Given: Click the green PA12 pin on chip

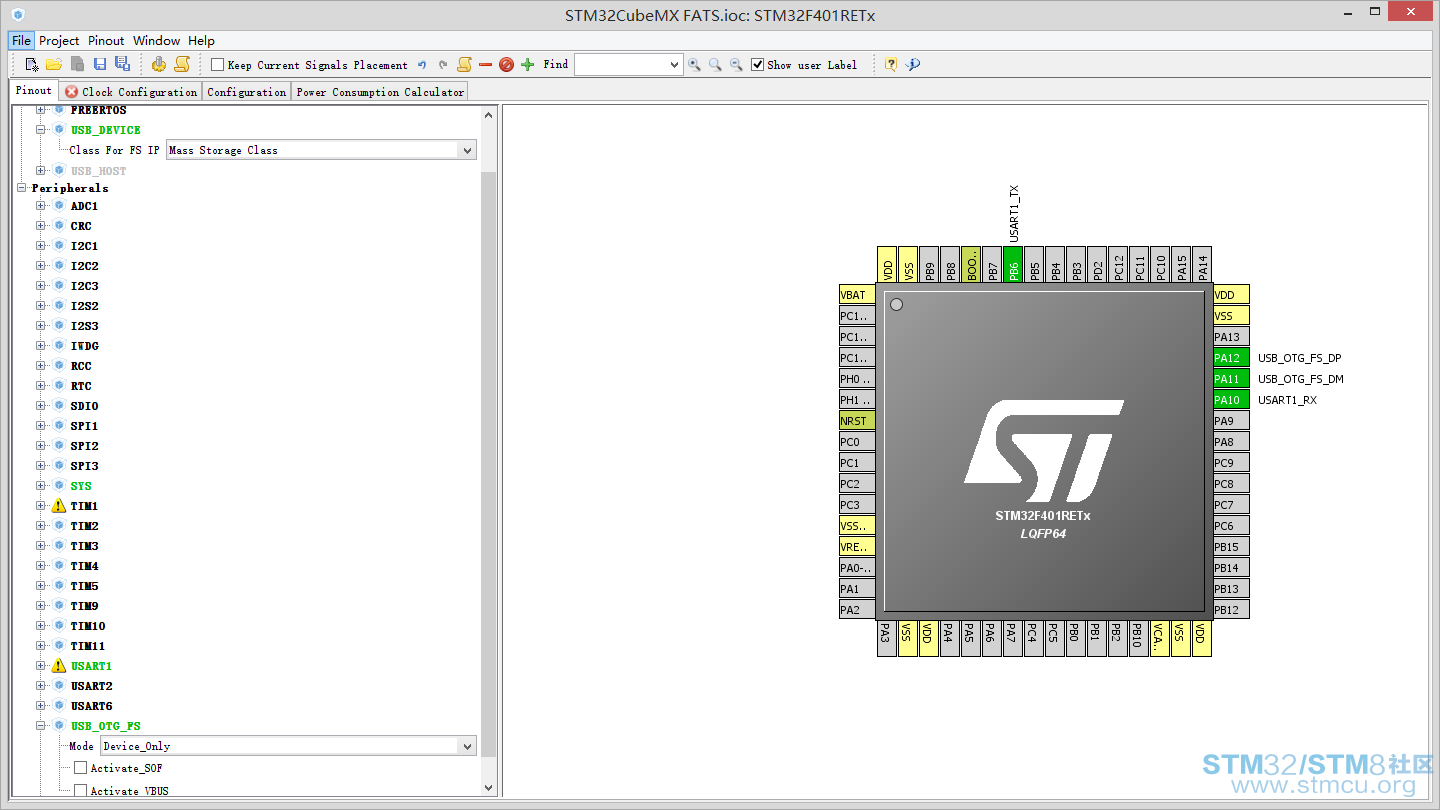Looking at the screenshot, I should (1231, 358).
